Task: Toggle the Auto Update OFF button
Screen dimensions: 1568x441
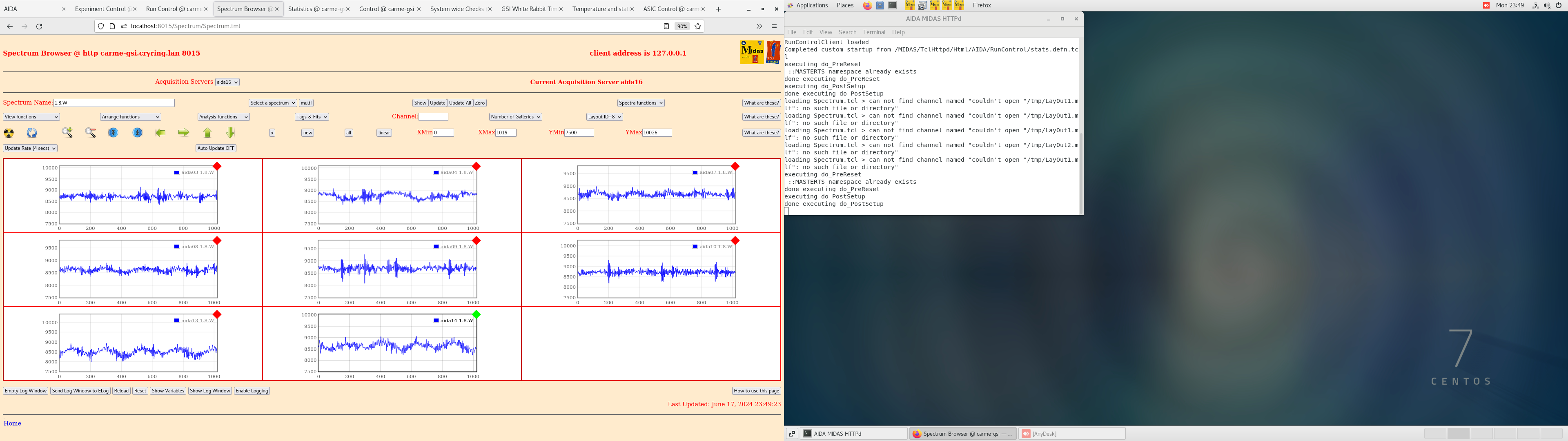Action: [x=216, y=148]
